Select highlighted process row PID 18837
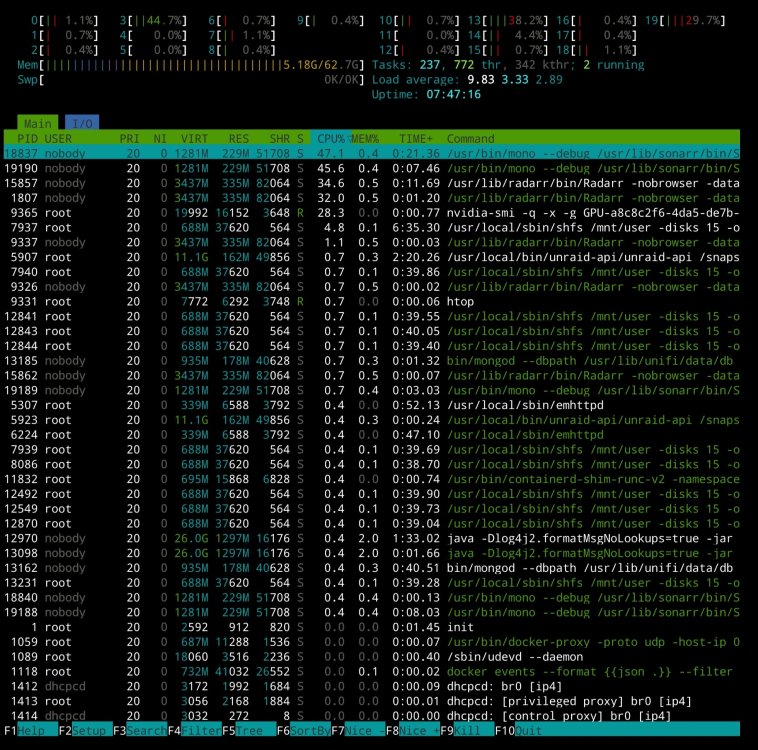758x750 pixels. tap(372, 153)
